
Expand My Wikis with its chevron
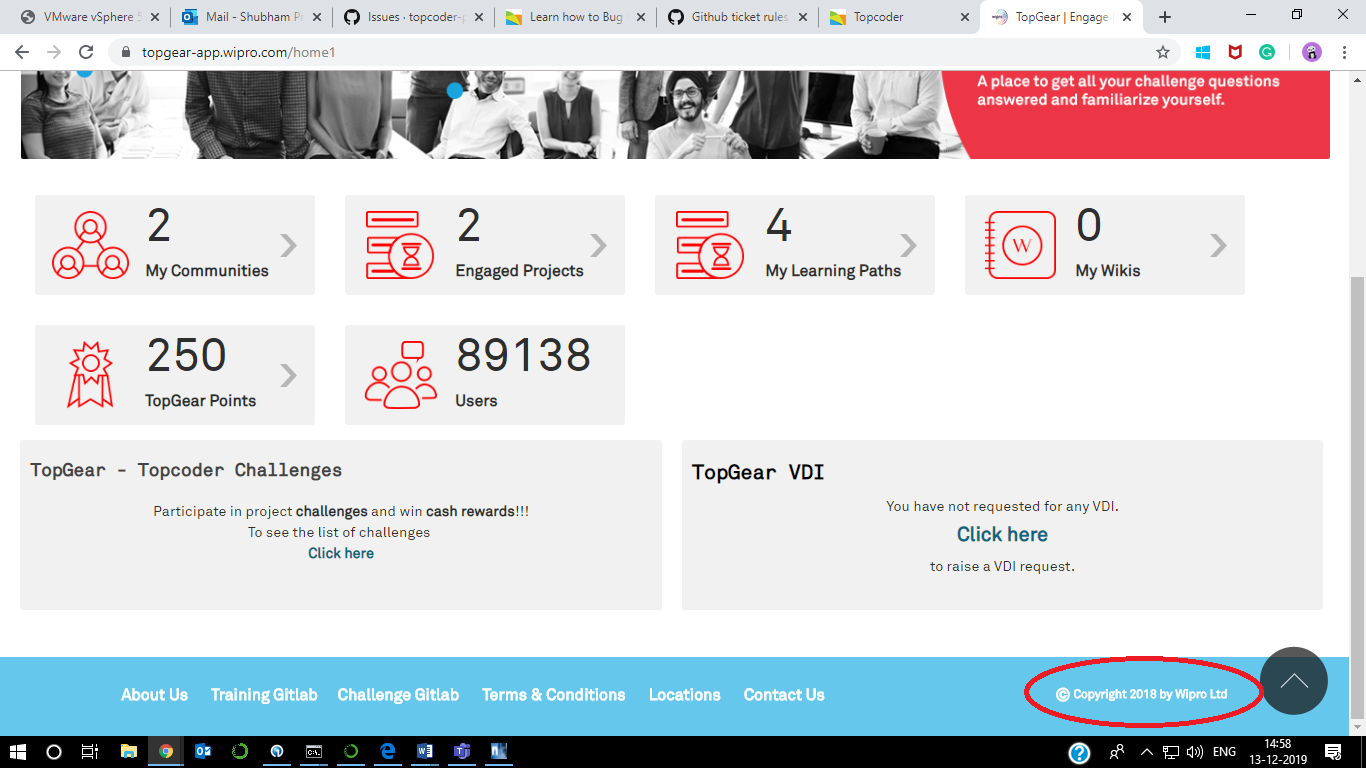1219,245
